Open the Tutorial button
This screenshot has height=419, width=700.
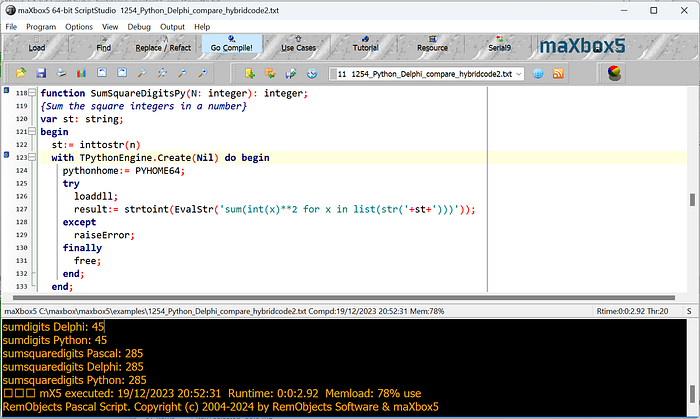(365, 45)
